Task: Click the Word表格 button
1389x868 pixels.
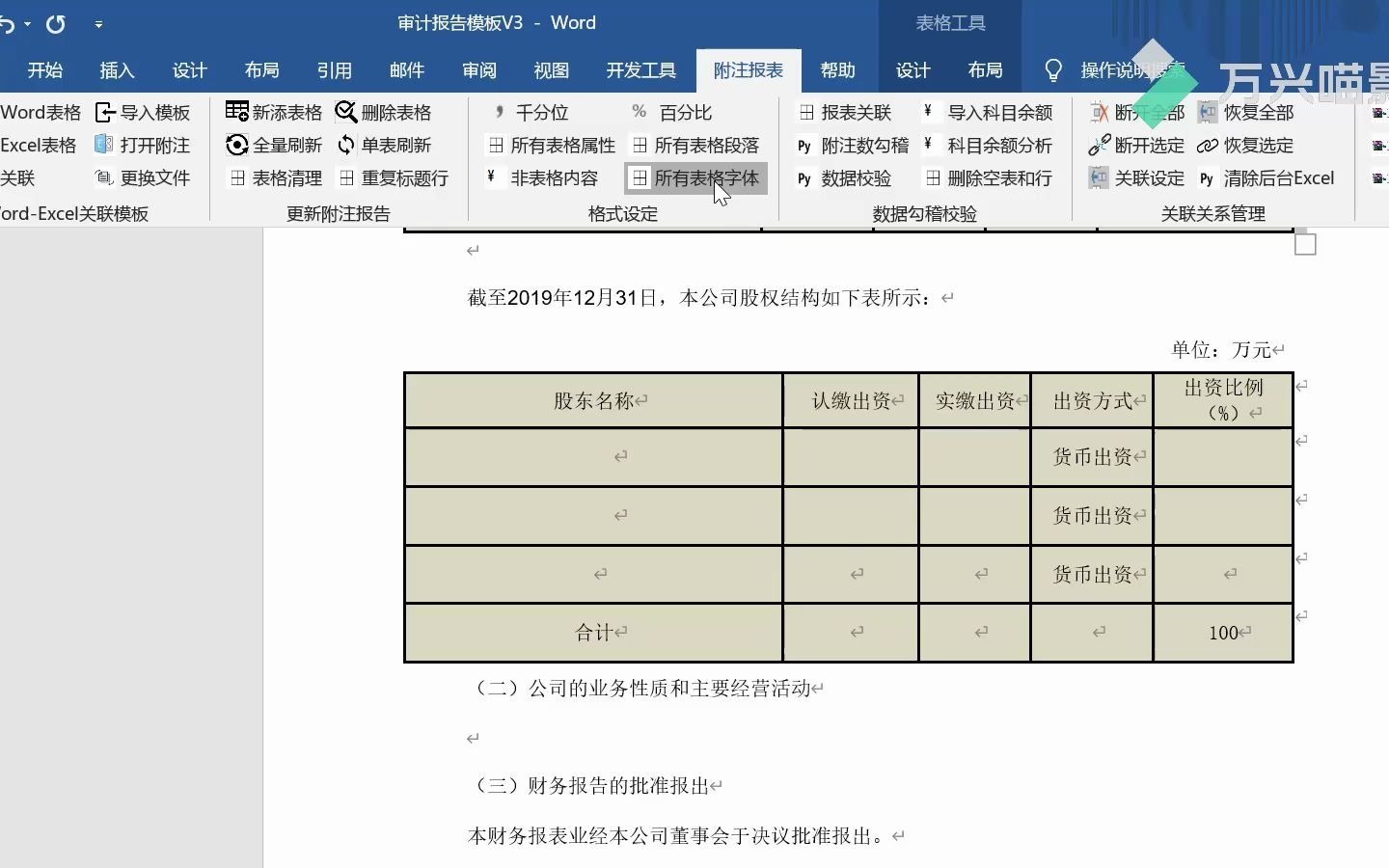Action: point(41,113)
